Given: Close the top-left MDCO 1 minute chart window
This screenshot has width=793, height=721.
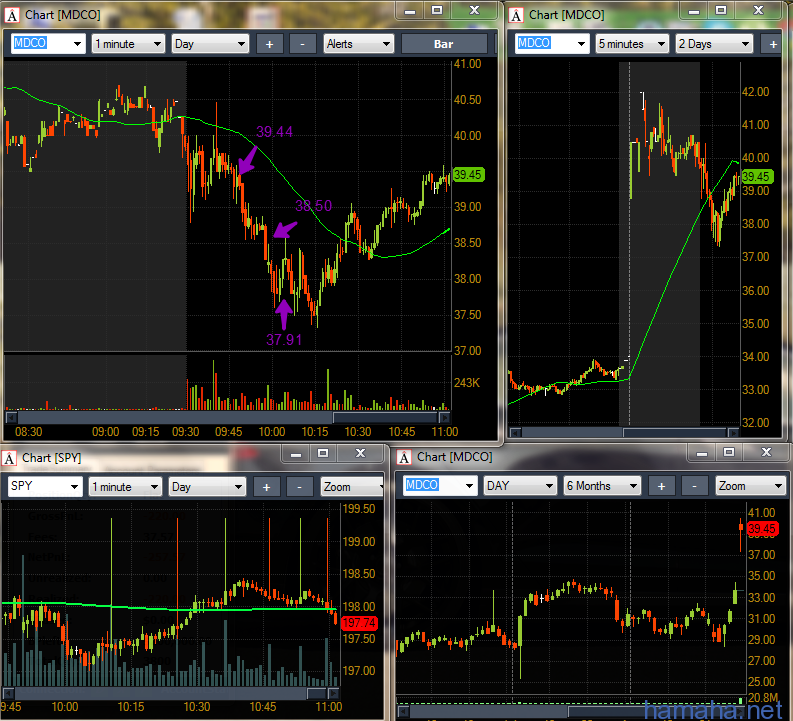Looking at the screenshot, I should (474, 11).
